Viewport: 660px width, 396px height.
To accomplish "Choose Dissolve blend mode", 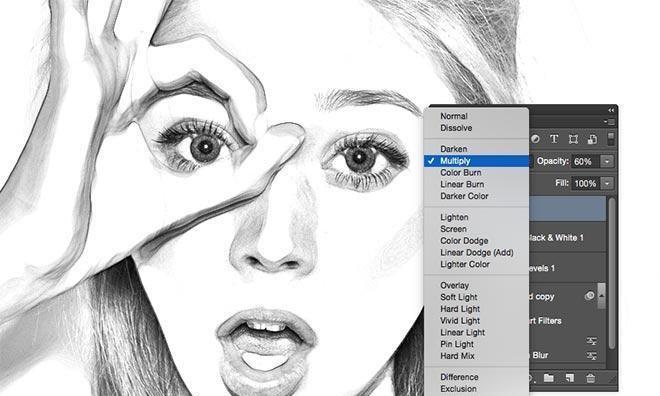I will click(x=476, y=128).
